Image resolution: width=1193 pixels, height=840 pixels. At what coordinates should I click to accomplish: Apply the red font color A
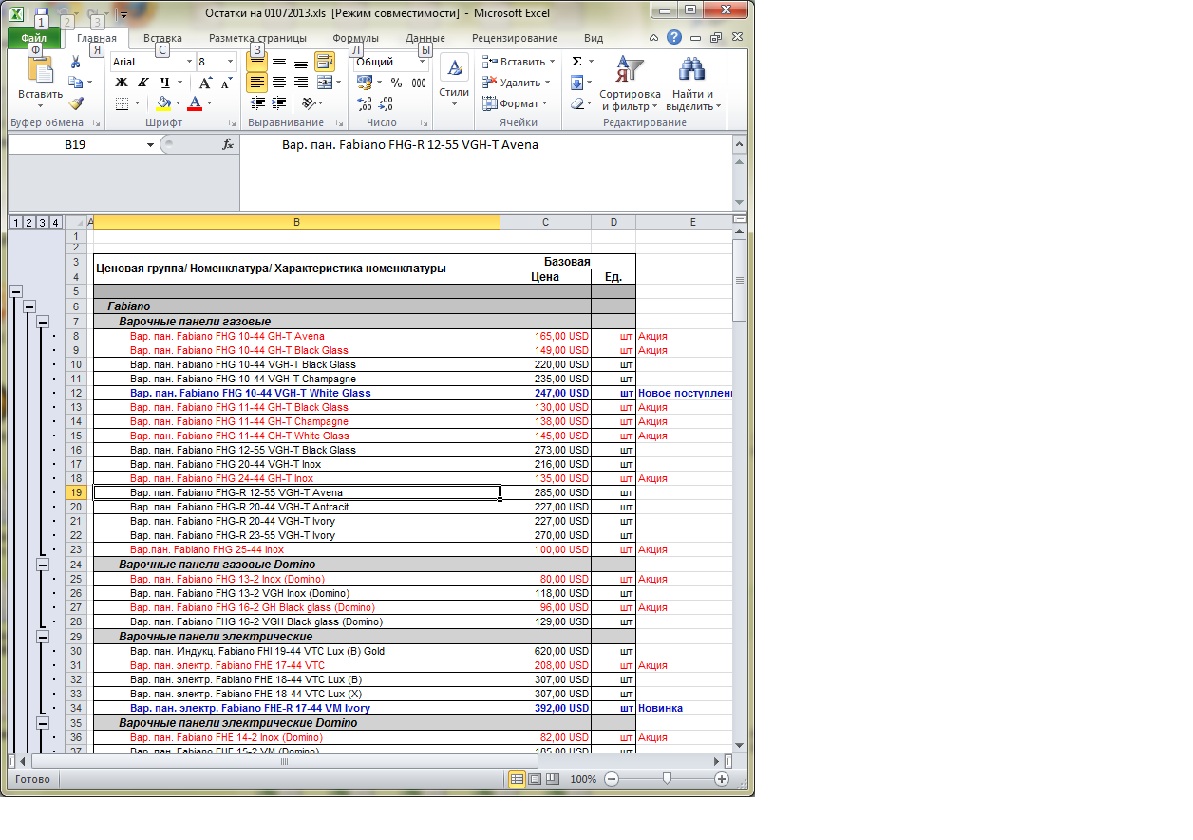[195, 103]
